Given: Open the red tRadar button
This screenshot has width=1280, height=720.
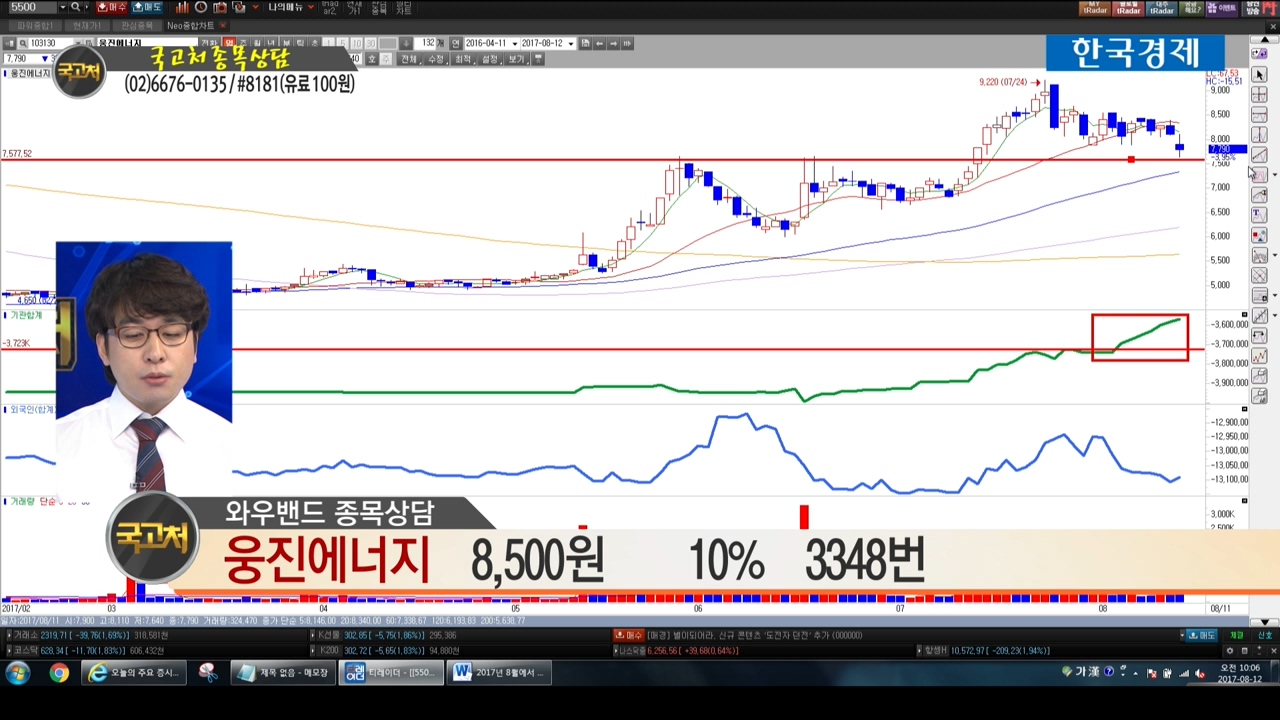Looking at the screenshot, I should (1129, 8).
